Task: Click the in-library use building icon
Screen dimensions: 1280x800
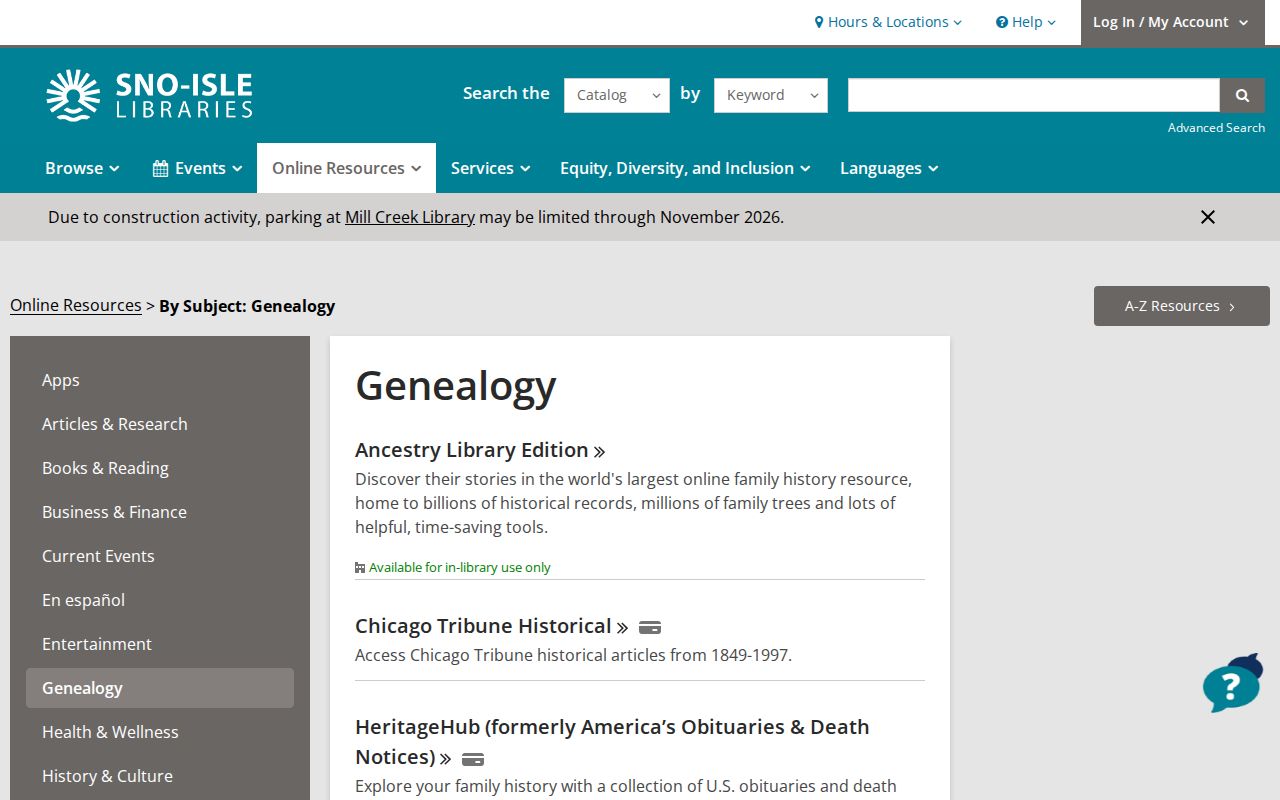Action: pyautogui.click(x=360, y=568)
